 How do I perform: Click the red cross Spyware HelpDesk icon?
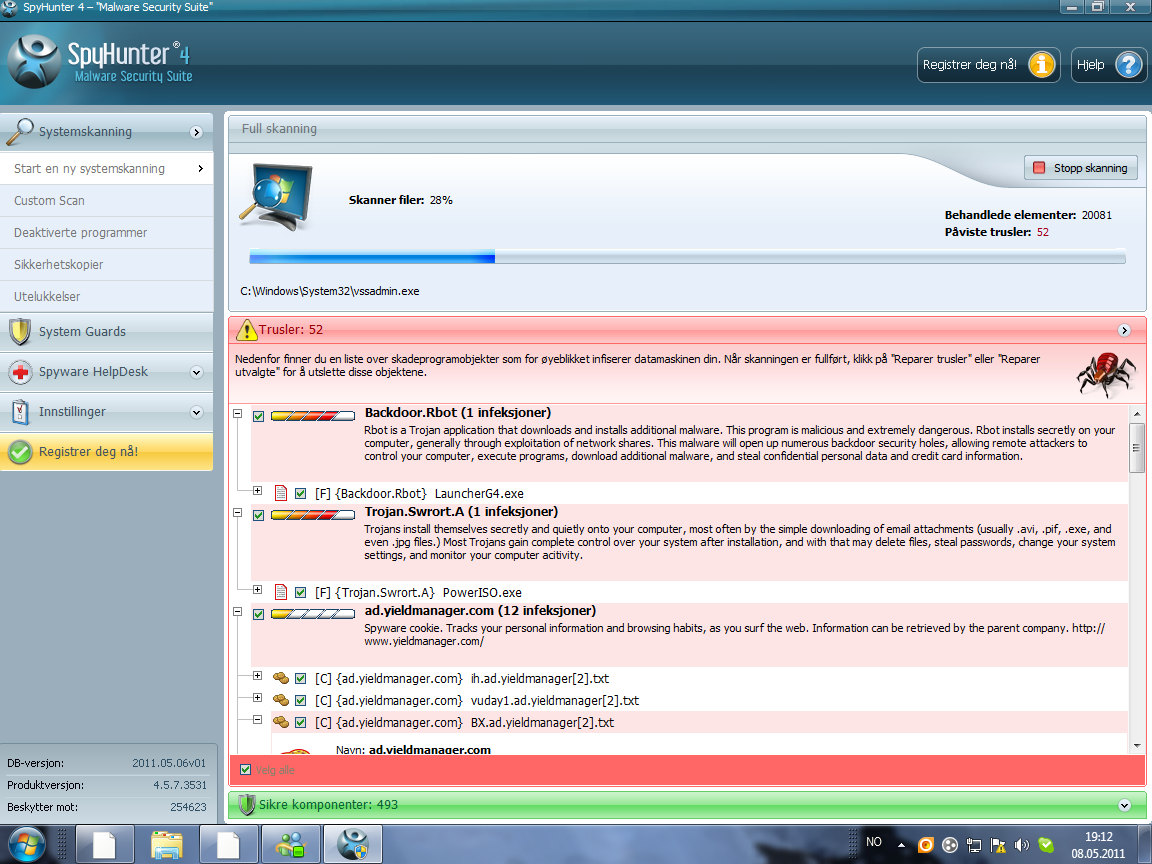pos(21,372)
